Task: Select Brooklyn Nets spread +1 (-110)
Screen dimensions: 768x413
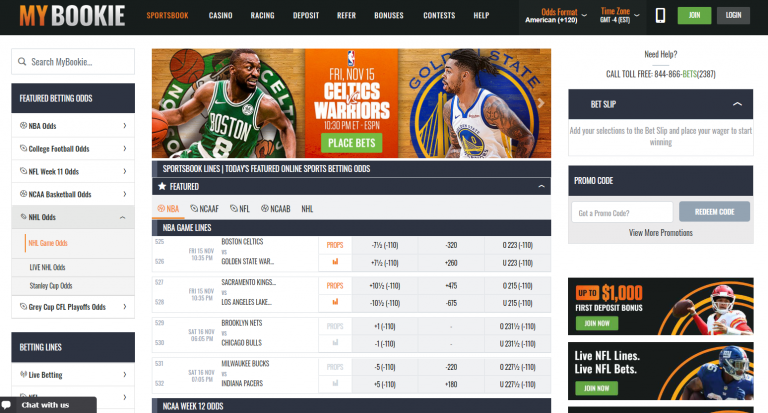Action: click(x=385, y=326)
